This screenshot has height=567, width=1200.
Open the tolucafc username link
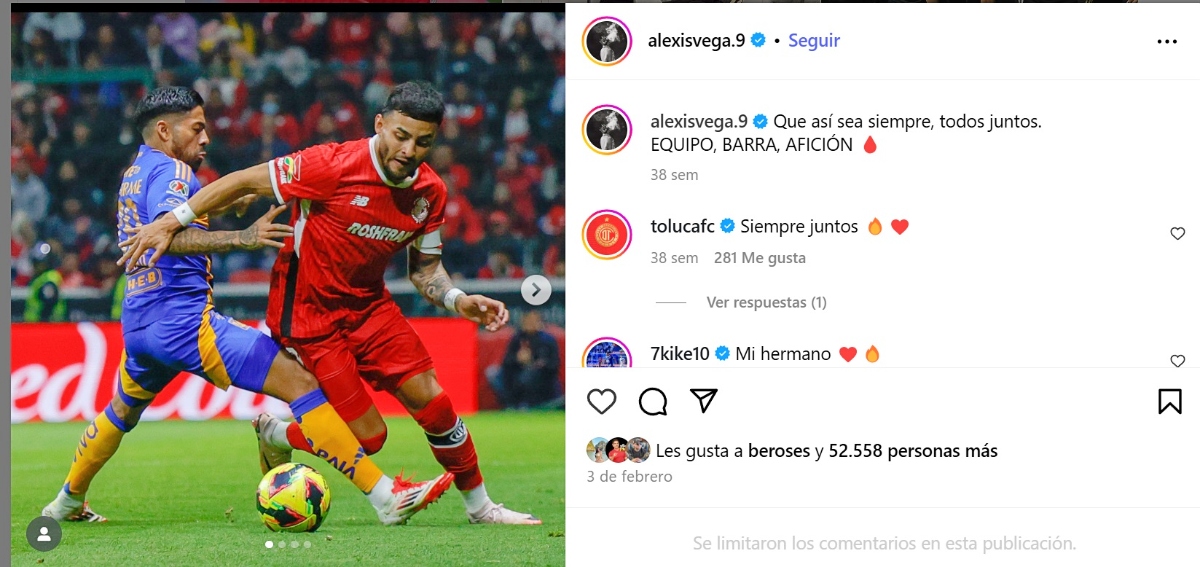click(x=683, y=226)
